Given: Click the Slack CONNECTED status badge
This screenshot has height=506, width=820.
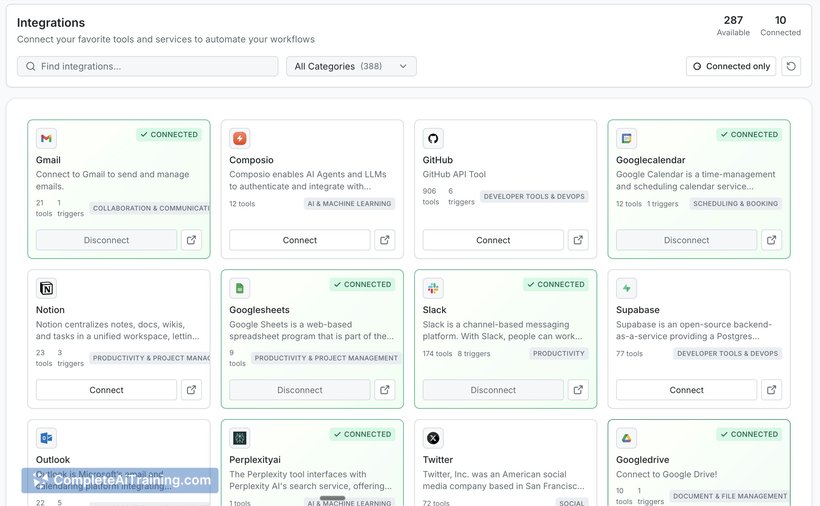Looking at the screenshot, I should (x=556, y=284).
